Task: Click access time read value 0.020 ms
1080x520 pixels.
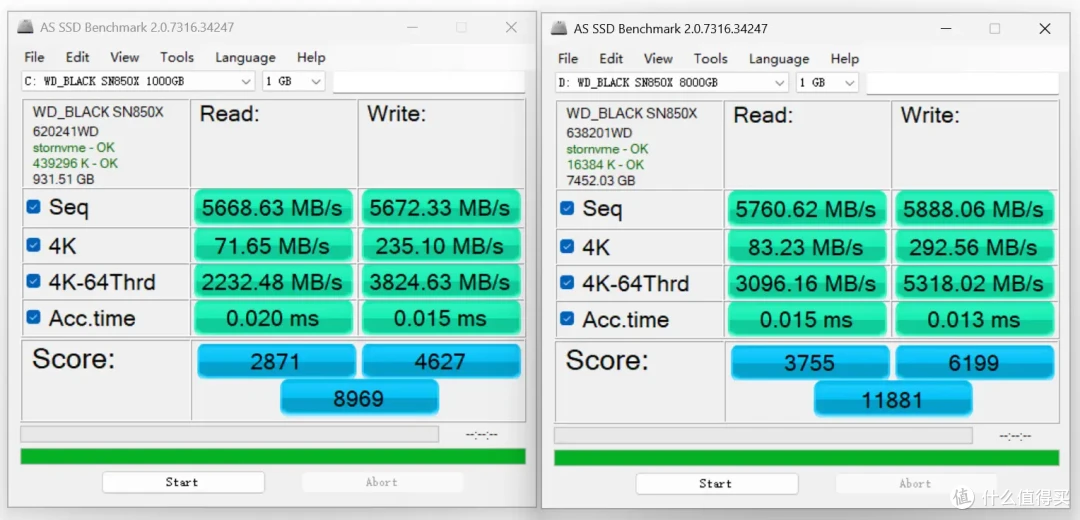Action: pos(273,318)
